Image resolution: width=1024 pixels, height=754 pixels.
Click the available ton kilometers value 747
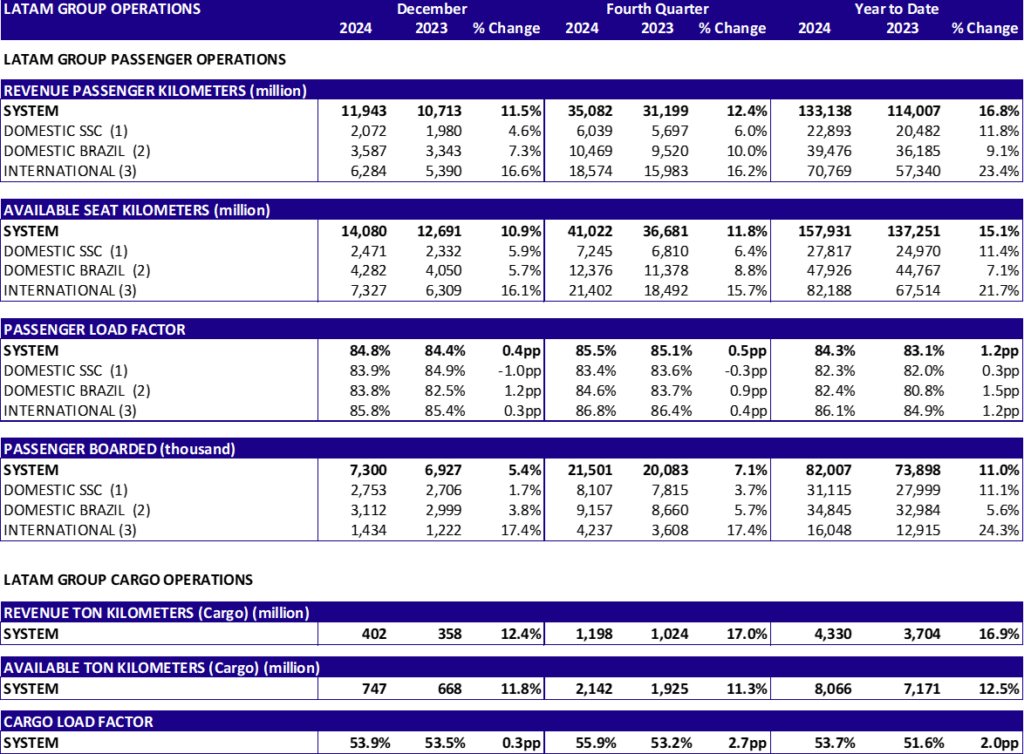point(374,689)
